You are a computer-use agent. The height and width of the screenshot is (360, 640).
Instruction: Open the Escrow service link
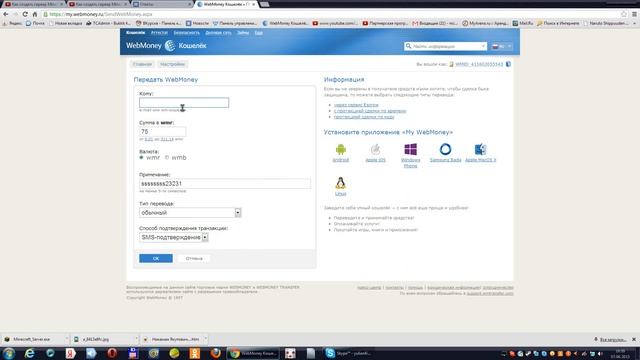[x=356, y=105]
